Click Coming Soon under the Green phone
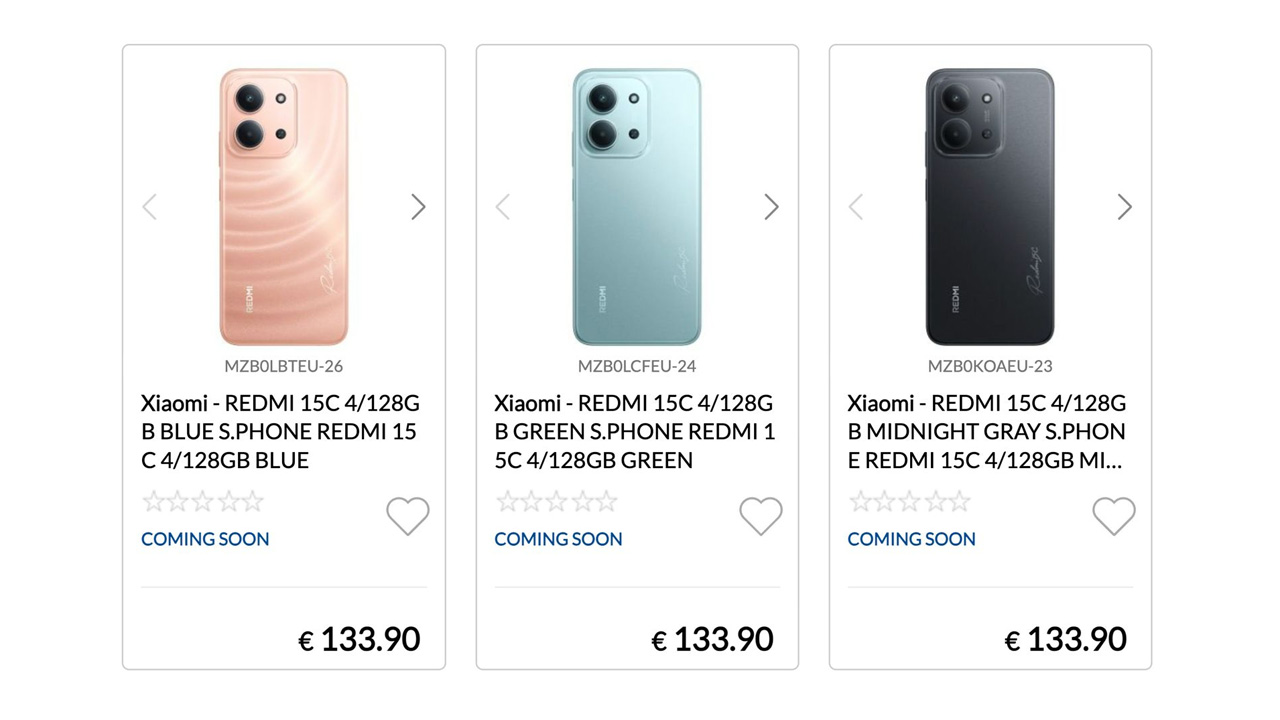Screen dimensions: 1280x720 click(558, 539)
